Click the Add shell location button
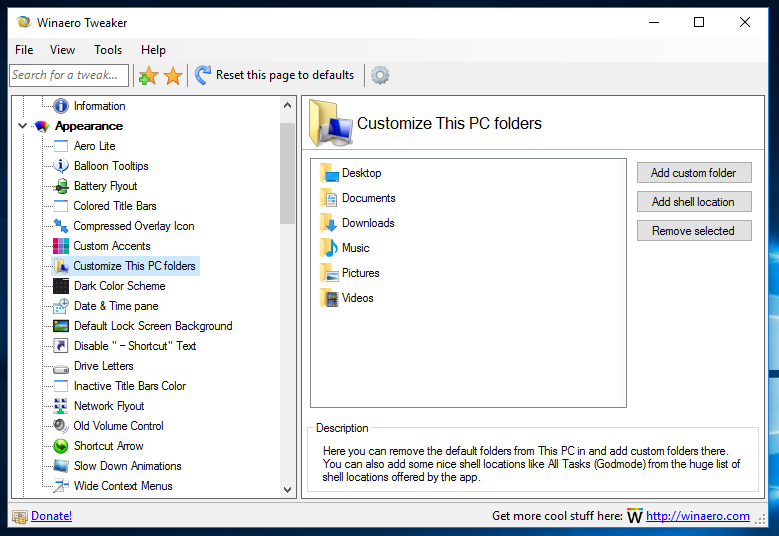This screenshot has height=536, width=779. 694,202
